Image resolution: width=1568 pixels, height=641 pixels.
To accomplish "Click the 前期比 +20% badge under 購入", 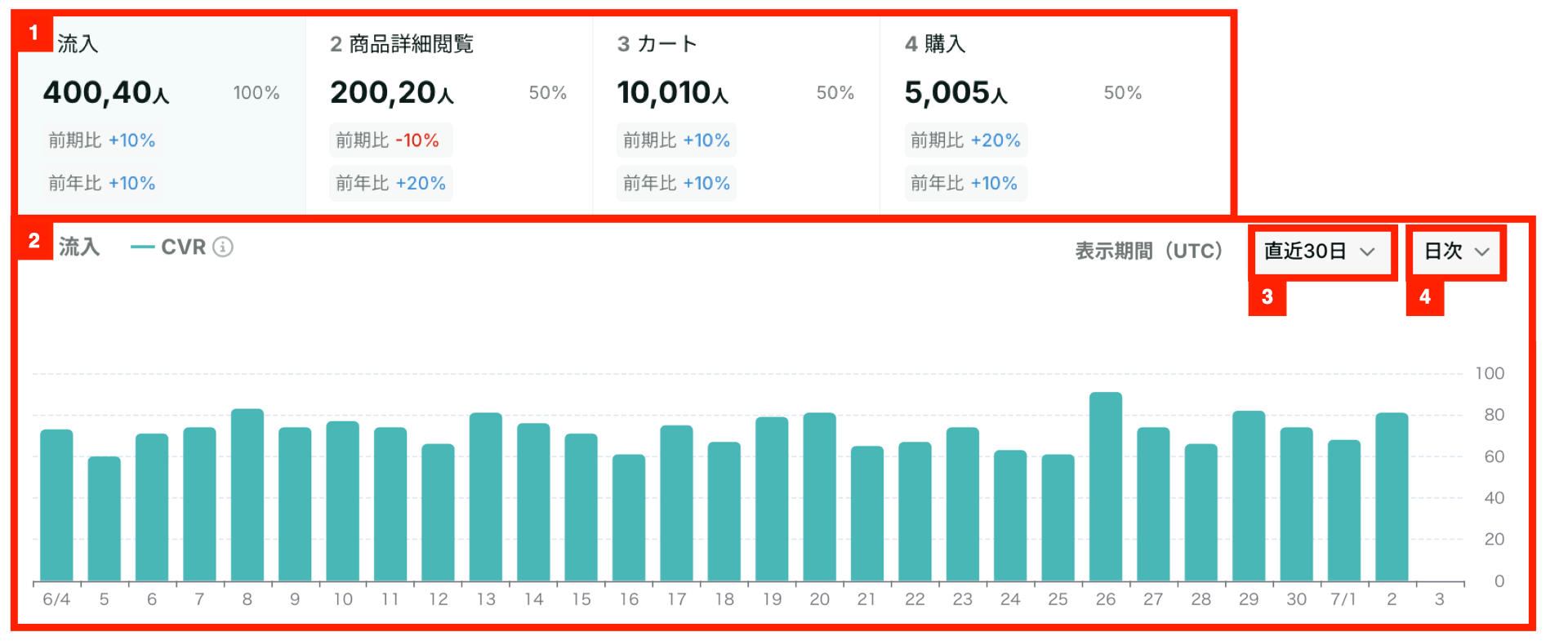I will click(x=965, y=140).
